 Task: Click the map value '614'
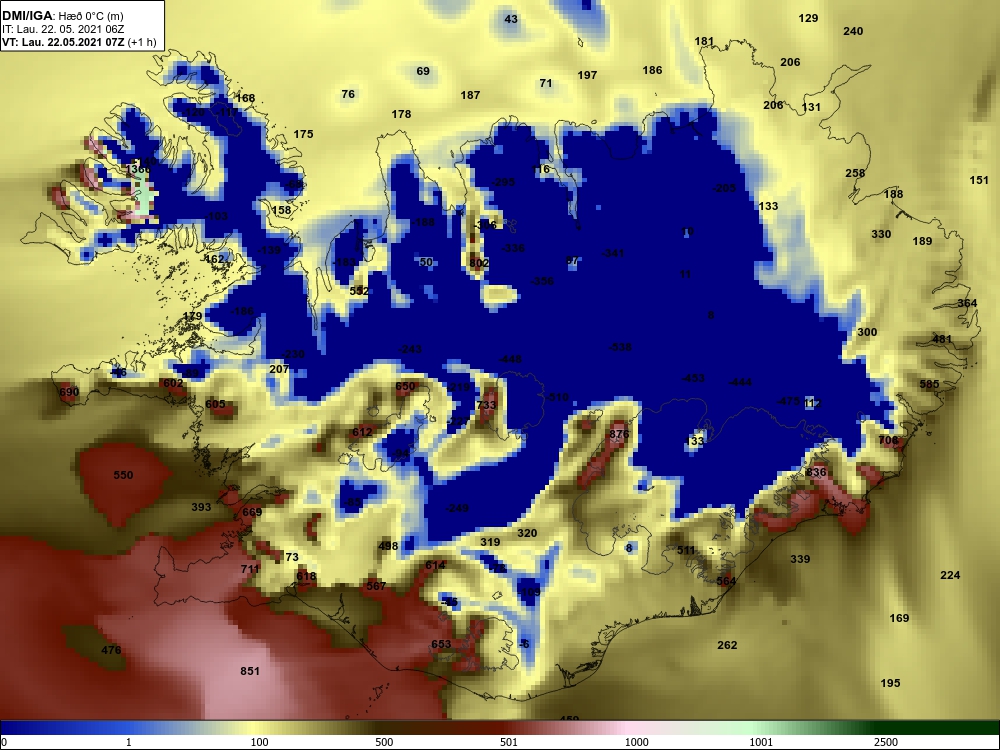[435, 564]
